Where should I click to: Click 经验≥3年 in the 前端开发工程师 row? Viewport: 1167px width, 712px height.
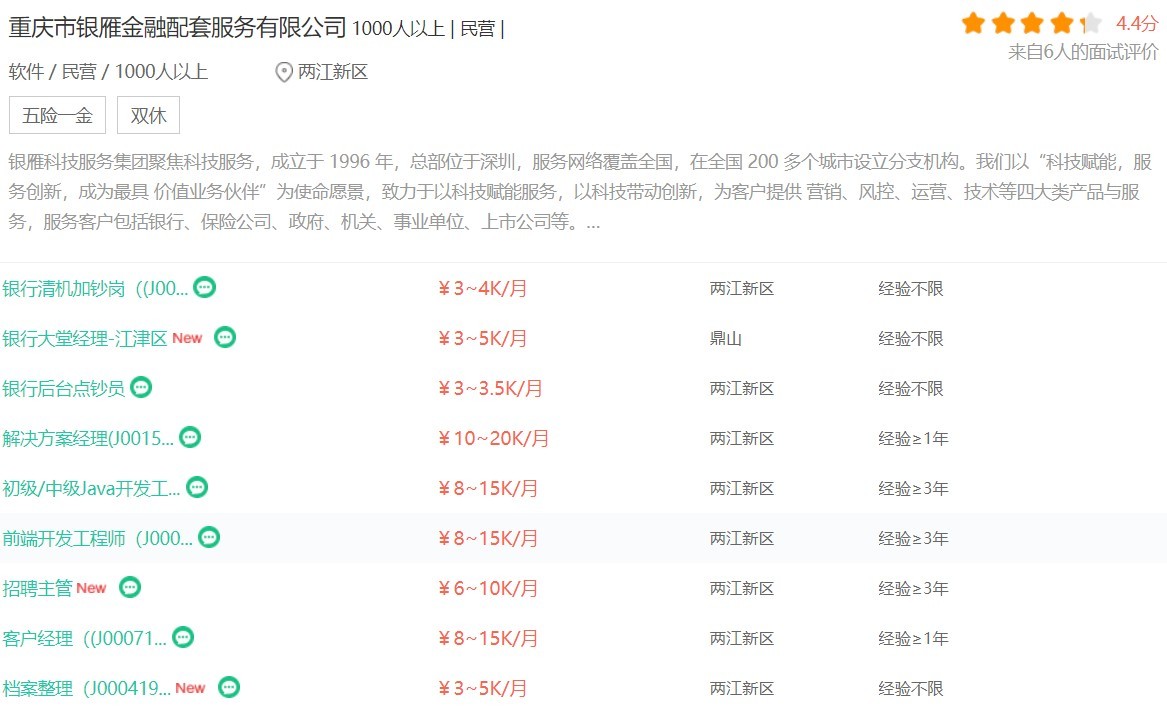coord(913,538)
